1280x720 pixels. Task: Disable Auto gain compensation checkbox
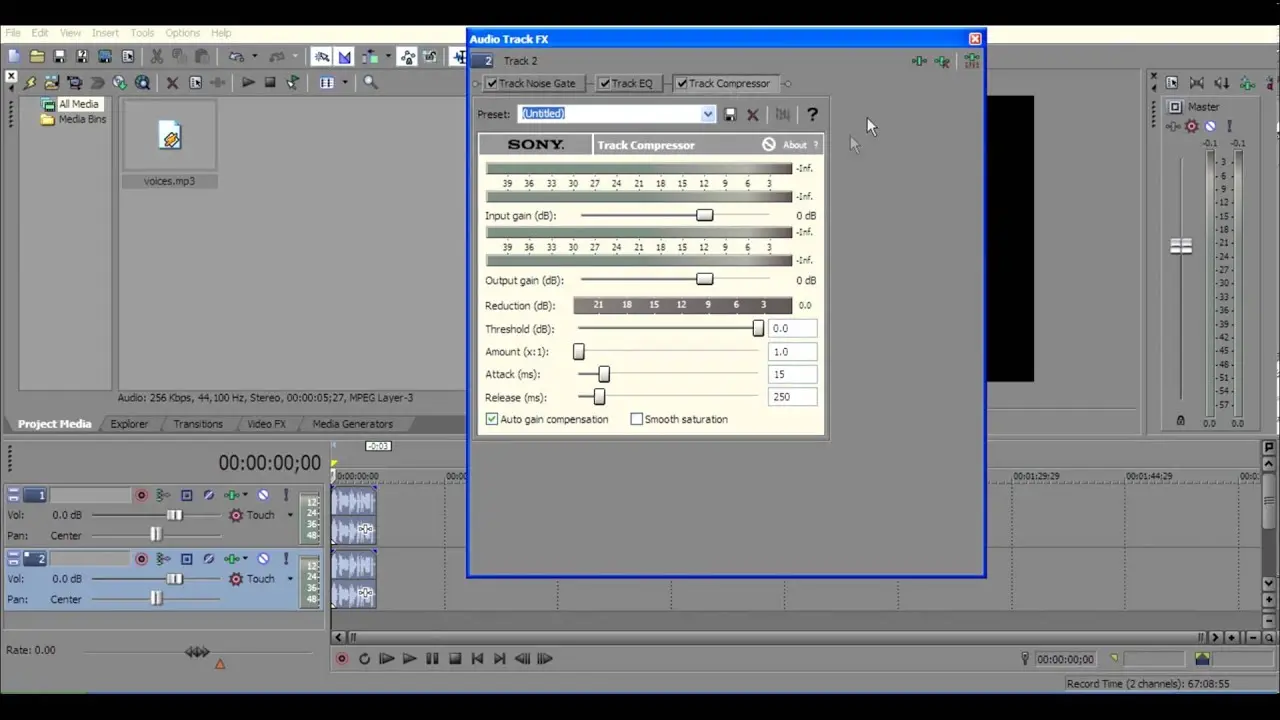(x=492, y=419)
